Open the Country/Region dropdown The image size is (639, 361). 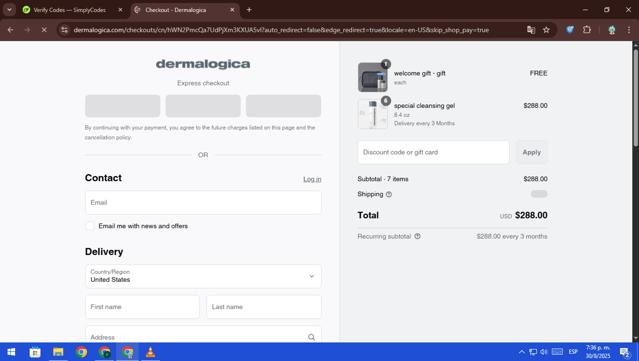pos(203,276)
